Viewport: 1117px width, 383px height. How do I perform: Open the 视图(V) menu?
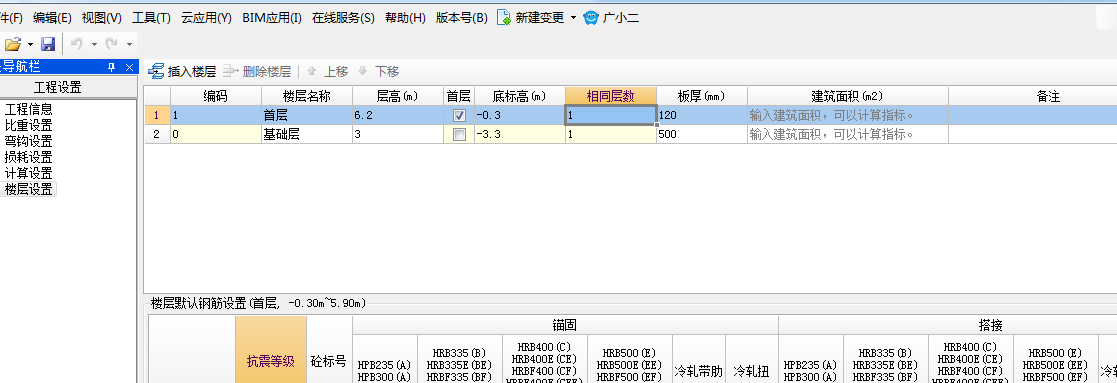click(x=102, y=18)
